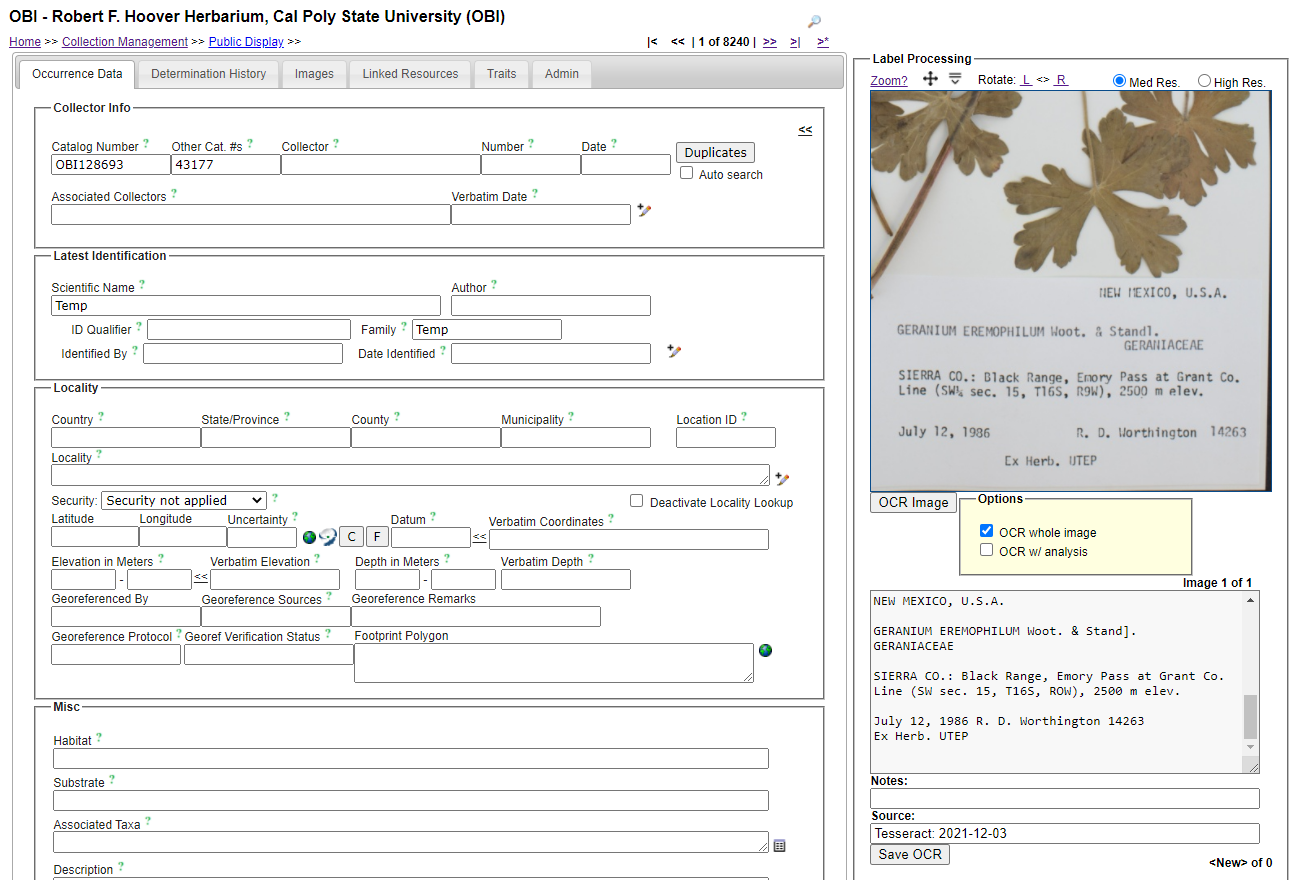Rotate the label image left with L
The width and height of the screenshot is (1306, 880).
tap(1026, 80)
